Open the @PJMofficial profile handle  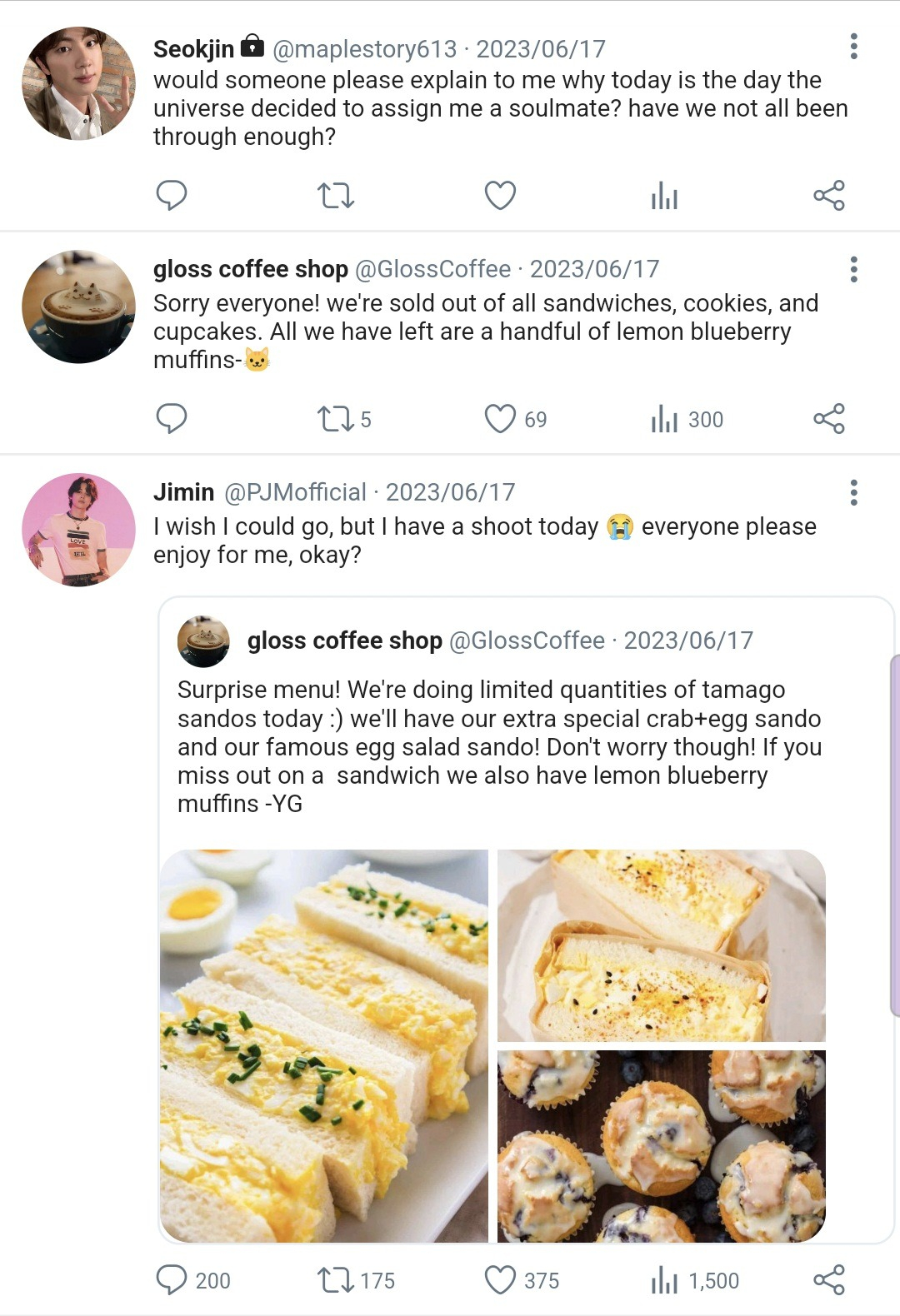coord(295,492)
